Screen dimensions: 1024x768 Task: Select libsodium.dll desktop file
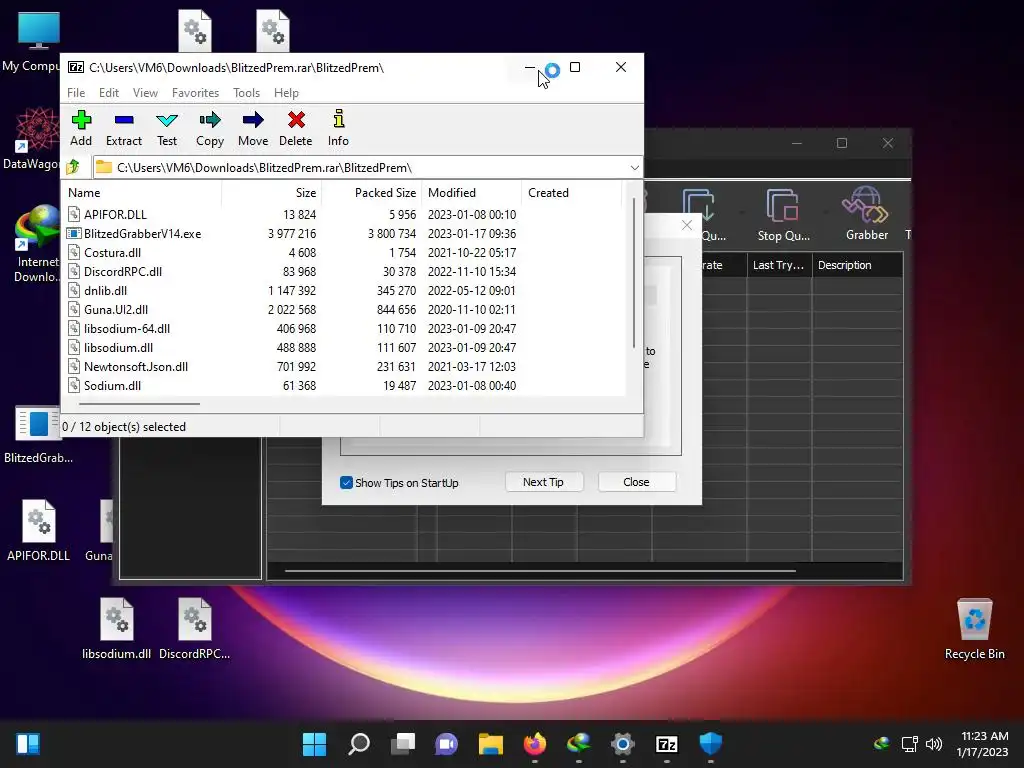(x=116, y=628)
